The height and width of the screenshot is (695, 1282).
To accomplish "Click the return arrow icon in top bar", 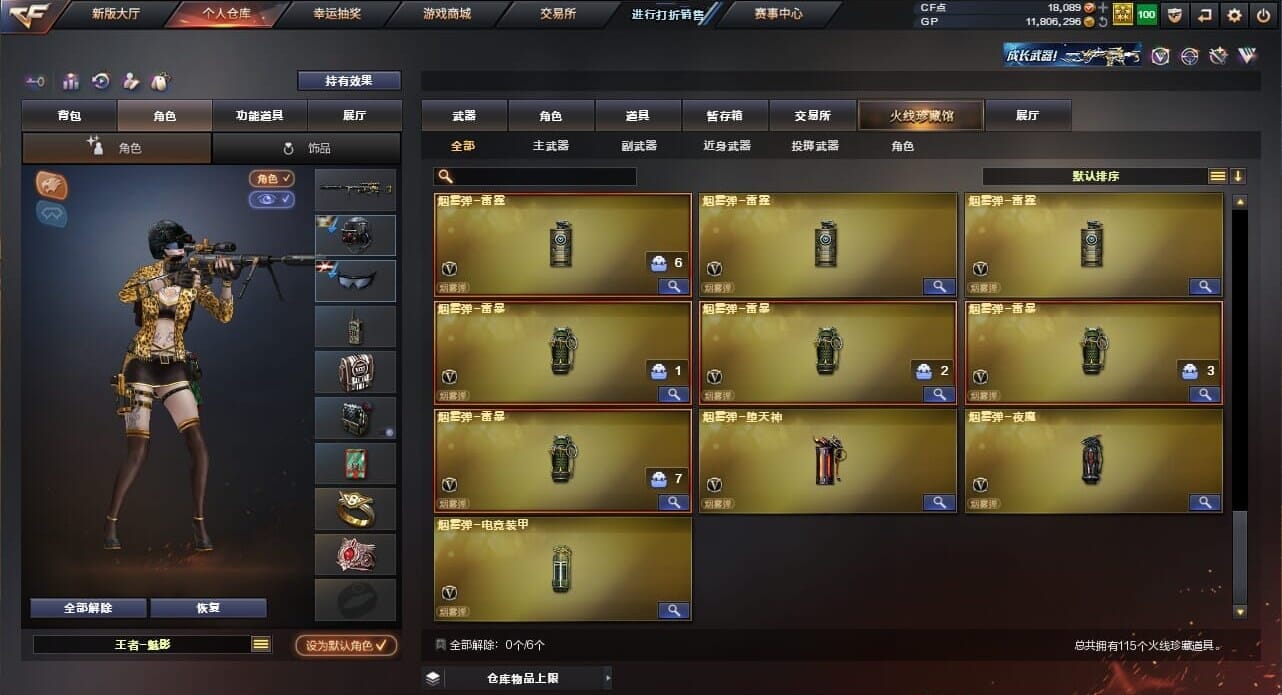I will (x=1205, y=15).
